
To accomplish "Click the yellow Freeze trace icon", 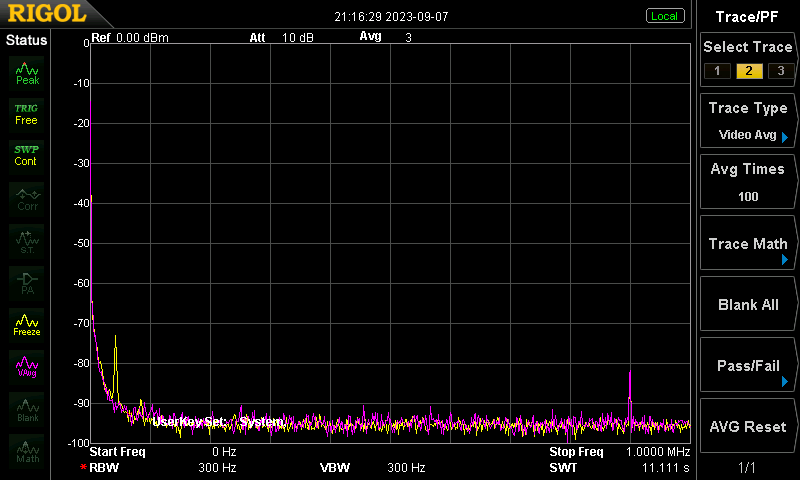I will [x=27, y=325].
